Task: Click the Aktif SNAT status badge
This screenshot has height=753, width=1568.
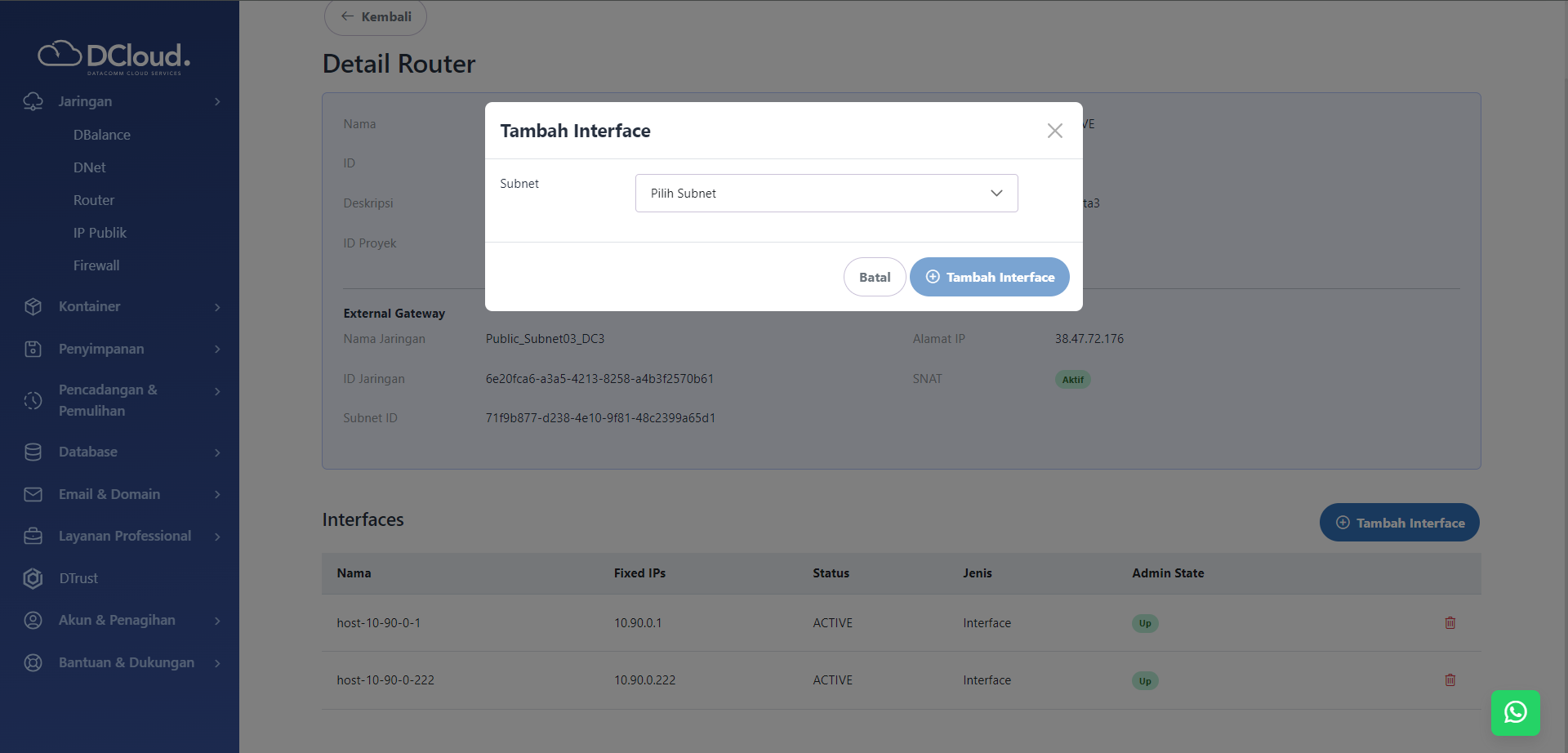Action: (x=1073, y=379)
